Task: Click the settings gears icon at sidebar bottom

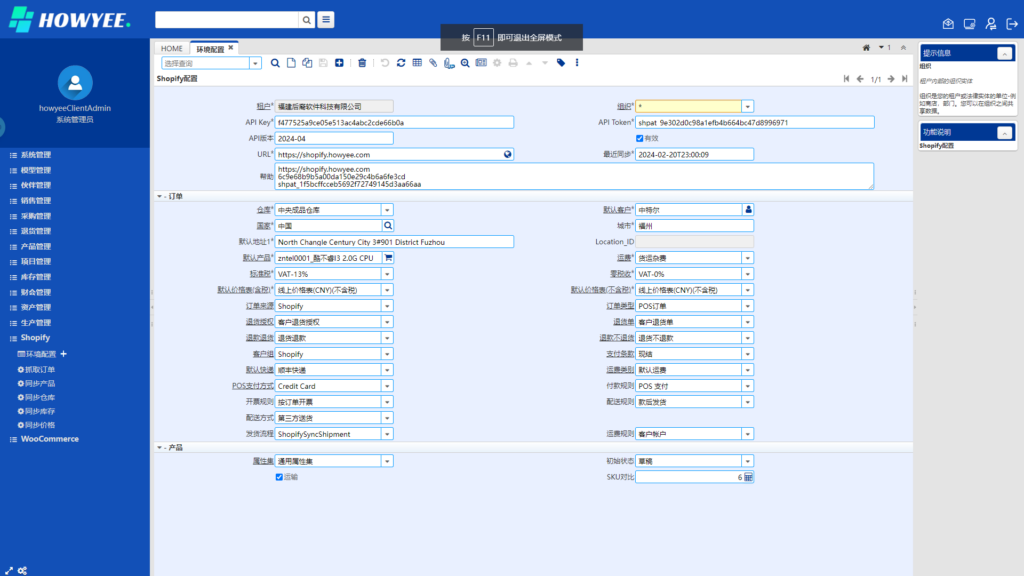Action: coord(22,571)
